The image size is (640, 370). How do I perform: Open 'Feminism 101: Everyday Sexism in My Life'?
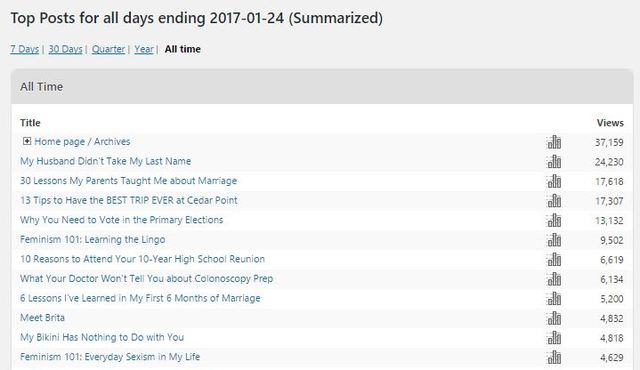click(x=110, y=357)
